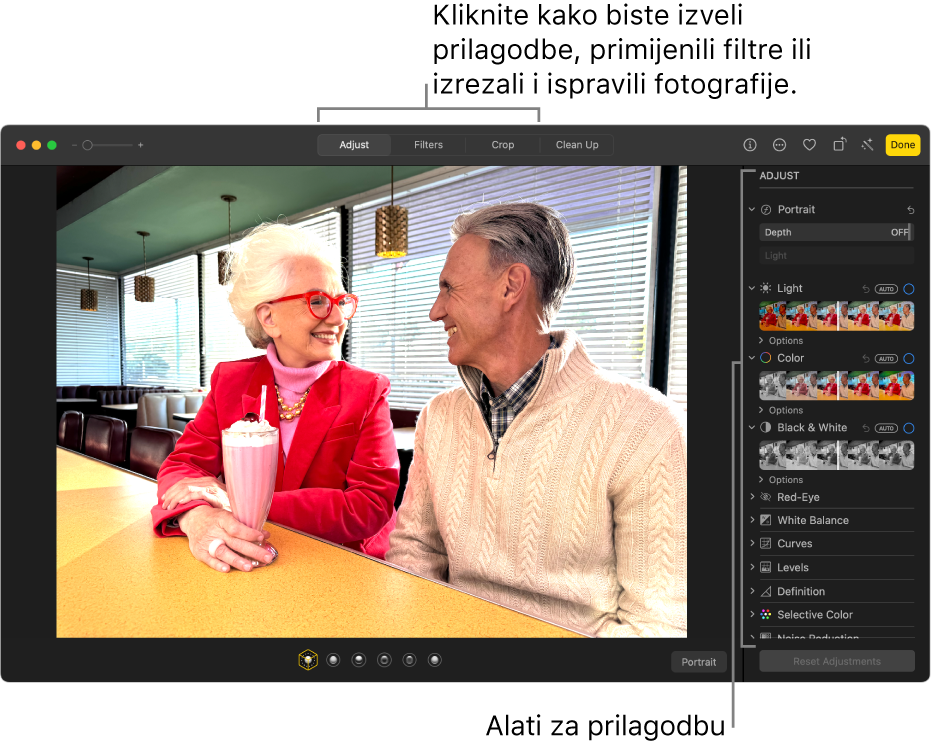Expand Options under the Light adjustment
934x747 pixels.
[779, 340]
